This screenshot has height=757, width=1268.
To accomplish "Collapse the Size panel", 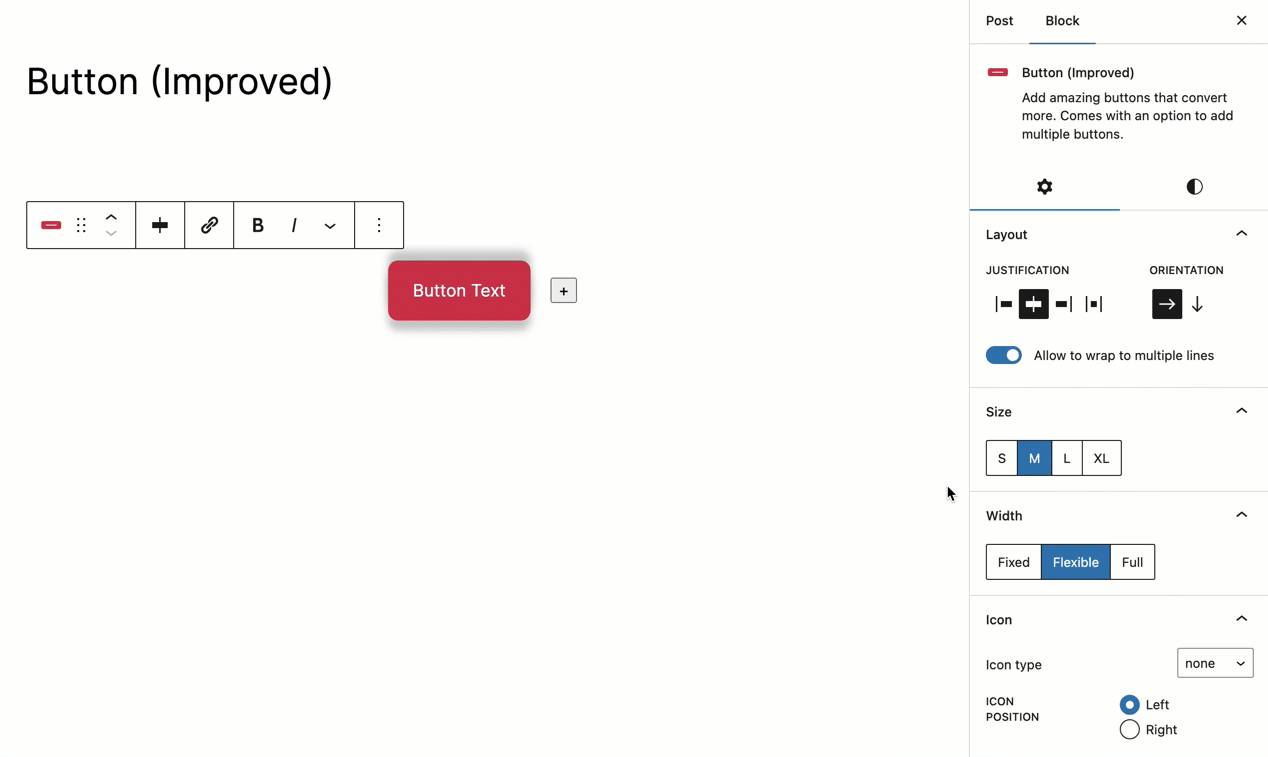I will tap(1241, 411).
